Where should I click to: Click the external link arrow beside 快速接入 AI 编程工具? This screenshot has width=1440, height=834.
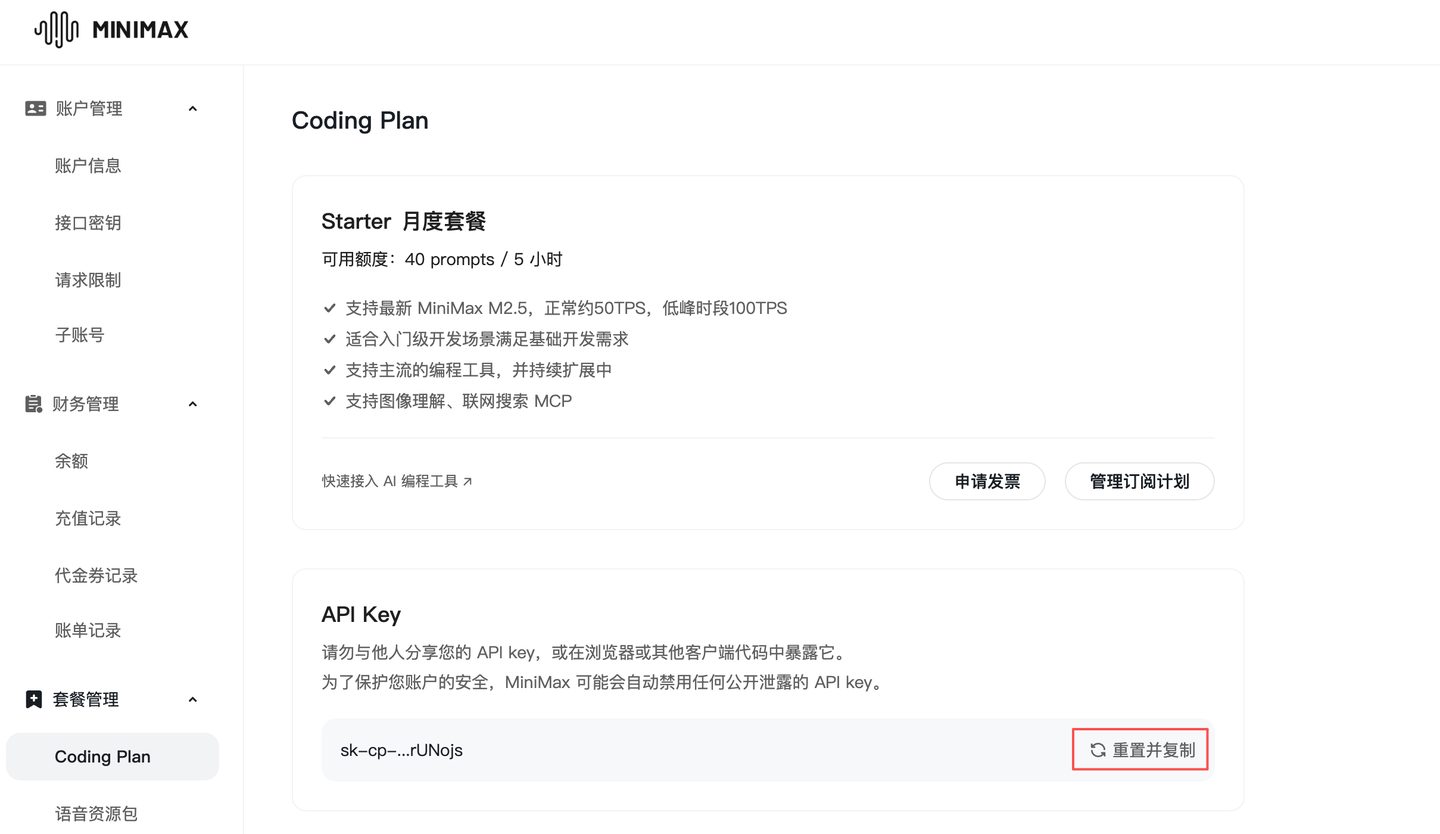pos(468,479)
